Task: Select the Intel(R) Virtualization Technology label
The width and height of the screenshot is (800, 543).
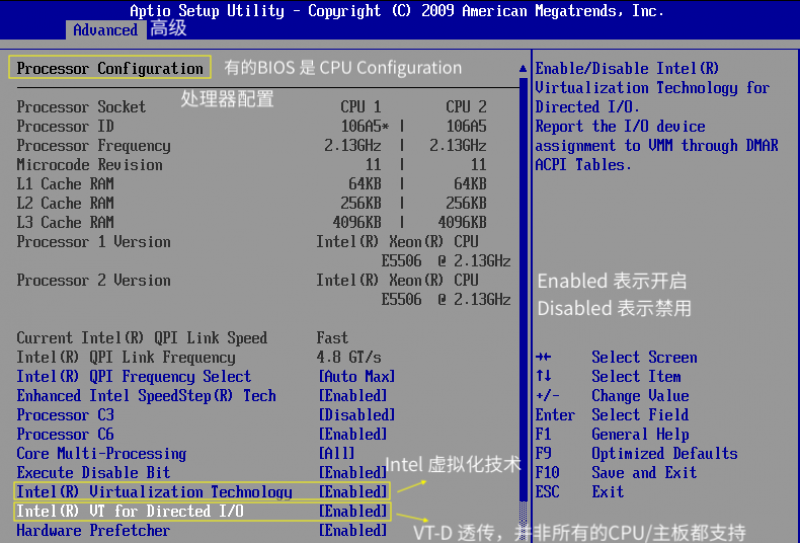Action: 155,492
